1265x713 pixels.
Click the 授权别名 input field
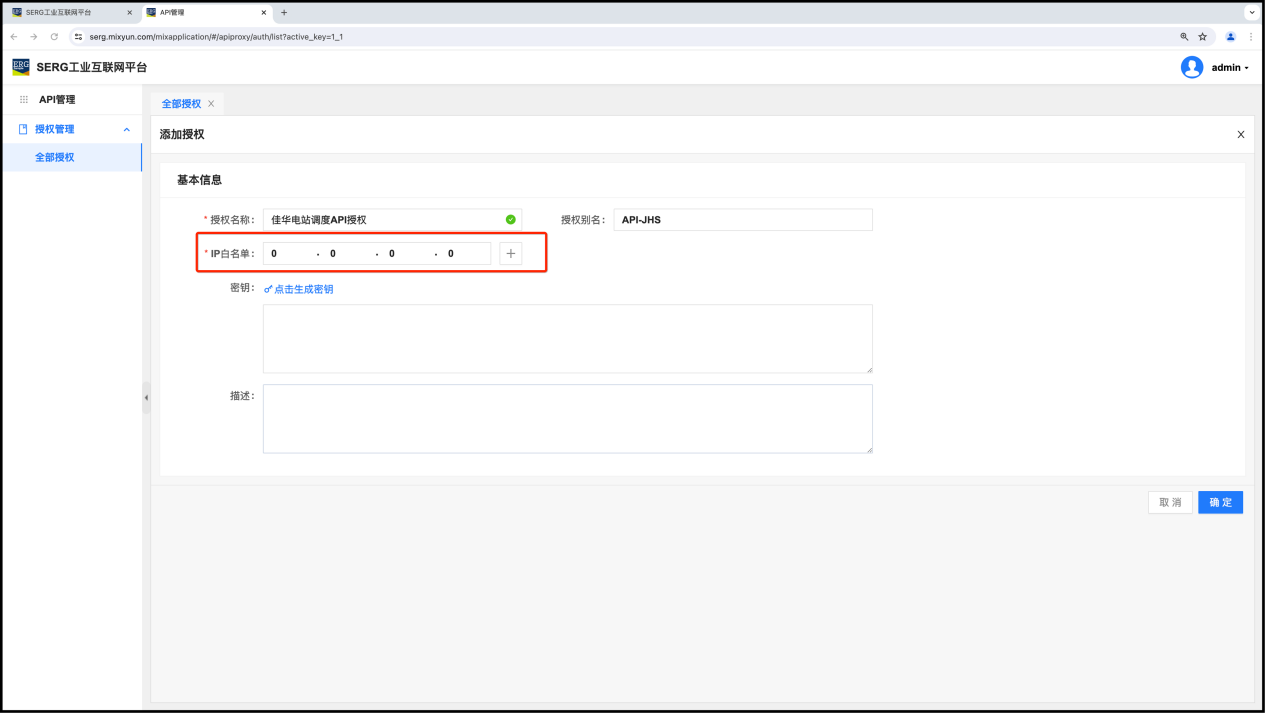pyautogui.click(x=742, y=220)
